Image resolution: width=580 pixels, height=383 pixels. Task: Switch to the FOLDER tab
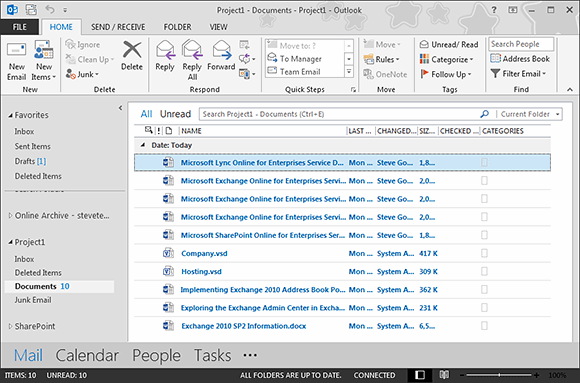[178, 27]
